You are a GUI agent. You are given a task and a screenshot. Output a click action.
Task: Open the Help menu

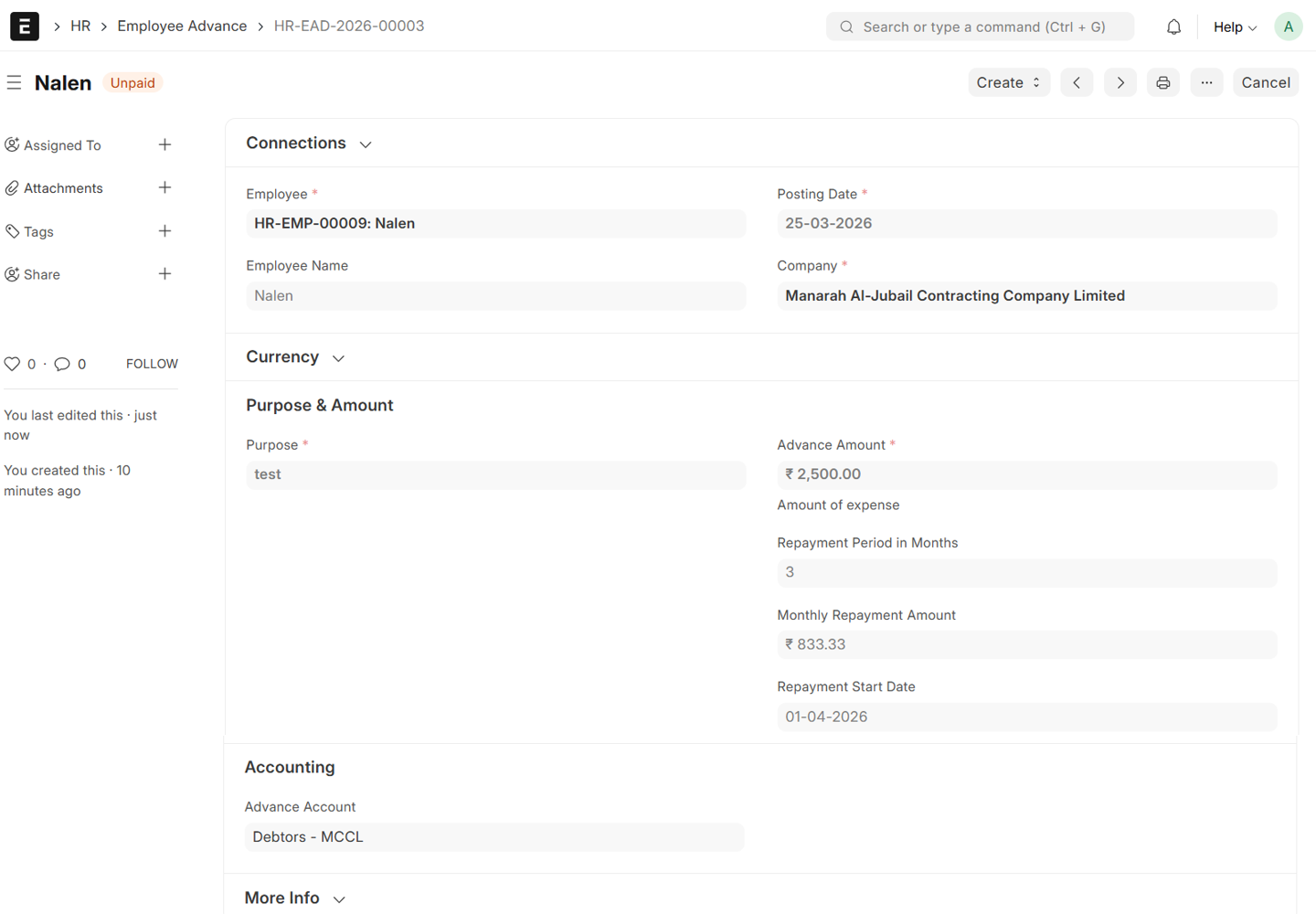pyautogui.click(x=1234, y=27)
